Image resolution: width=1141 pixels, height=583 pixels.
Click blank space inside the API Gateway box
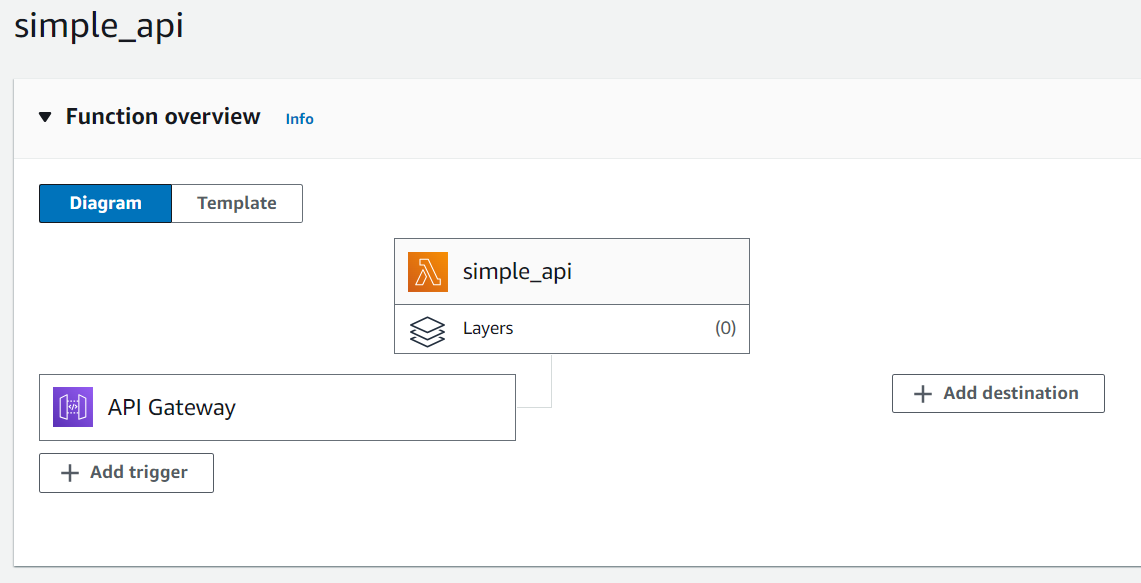click(380, 407)
